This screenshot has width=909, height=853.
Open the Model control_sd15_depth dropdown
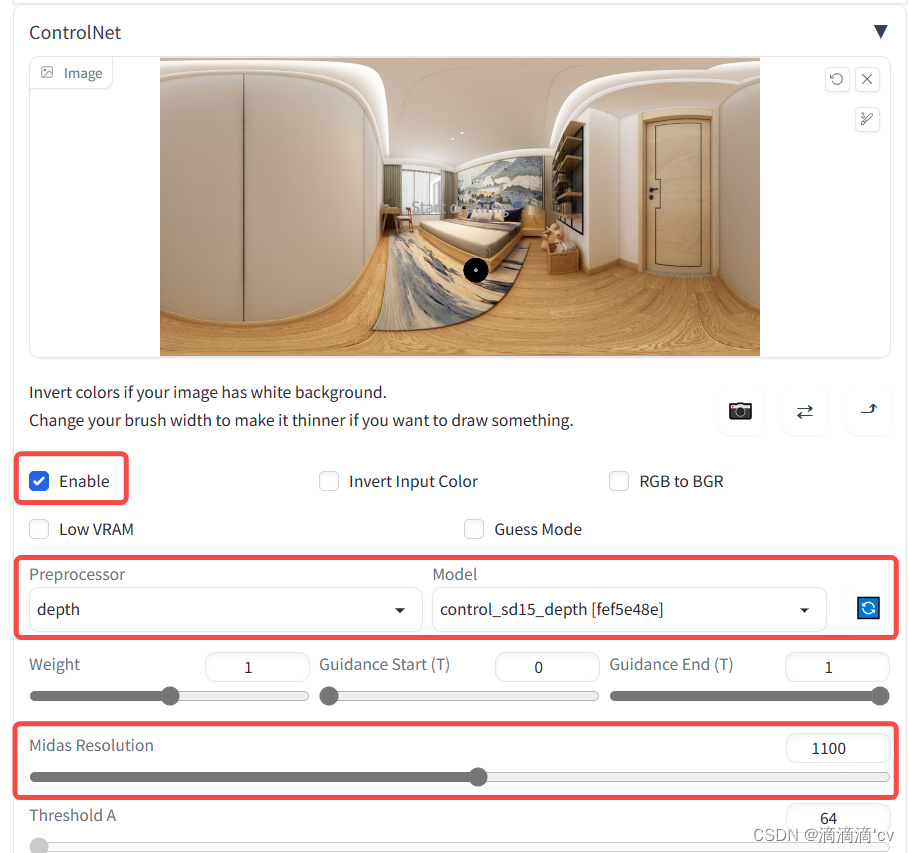629,609
